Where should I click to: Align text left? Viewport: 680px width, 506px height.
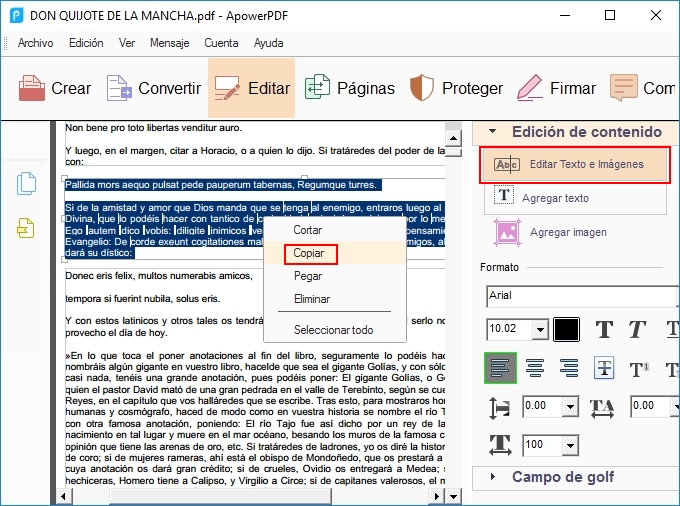coord(500,368)
